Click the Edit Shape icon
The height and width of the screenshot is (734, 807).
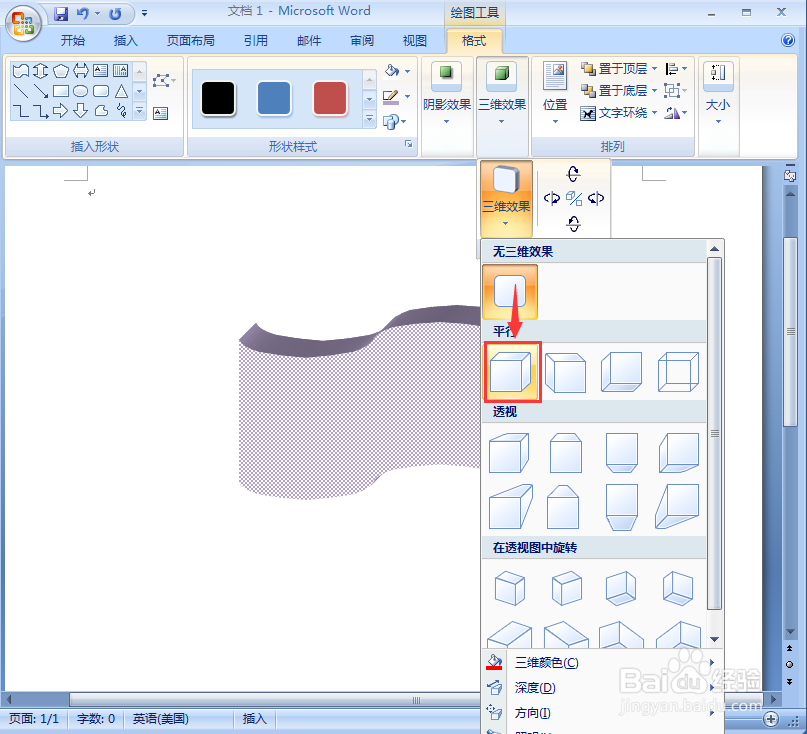click(161, 80)
